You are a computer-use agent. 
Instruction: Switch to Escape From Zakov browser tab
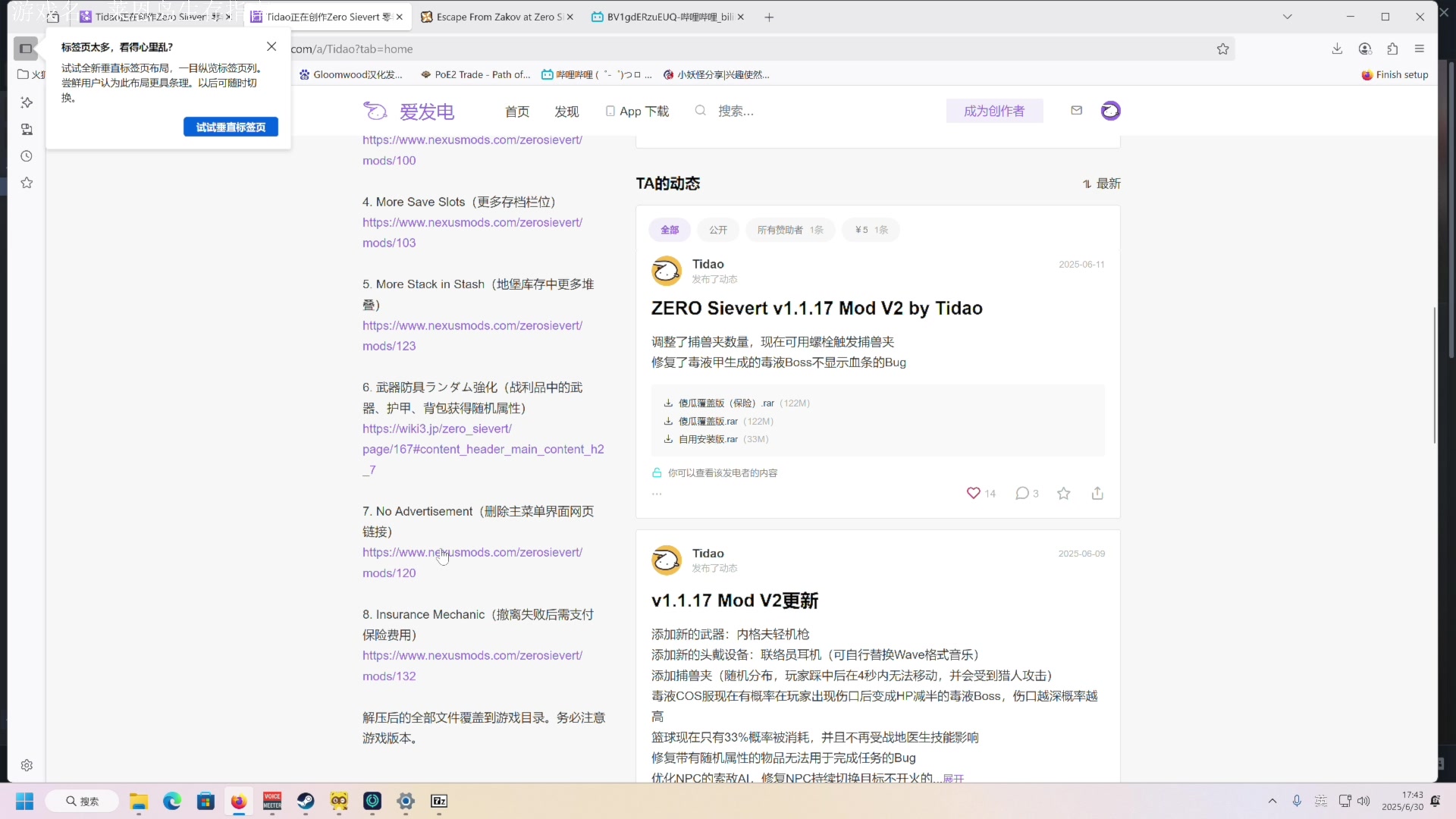[x=496, y=17]
